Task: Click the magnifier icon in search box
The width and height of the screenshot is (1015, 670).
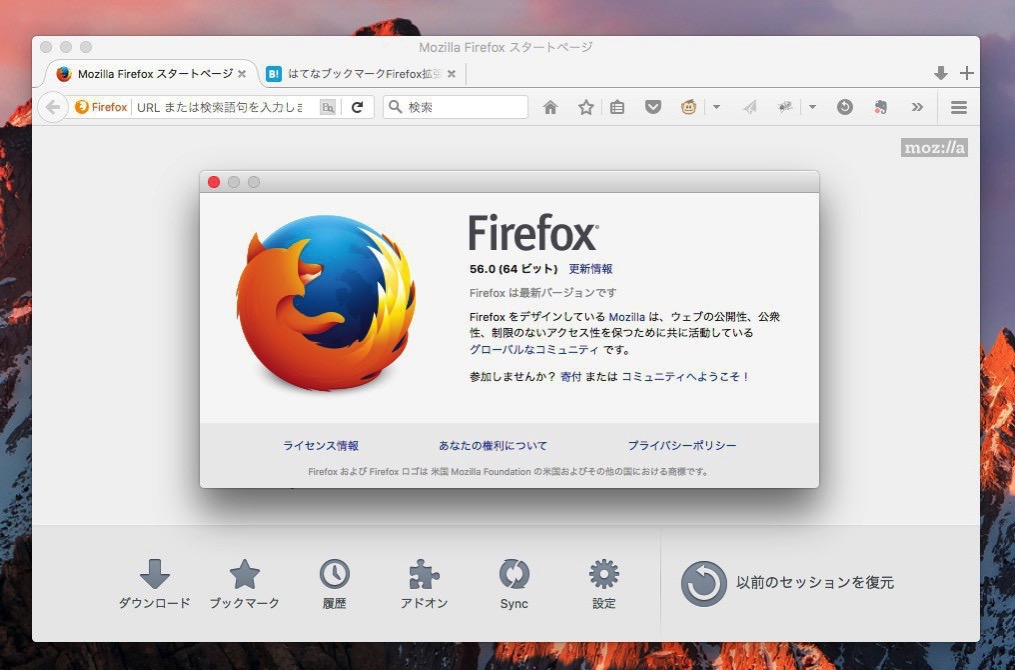Action: 395,106
